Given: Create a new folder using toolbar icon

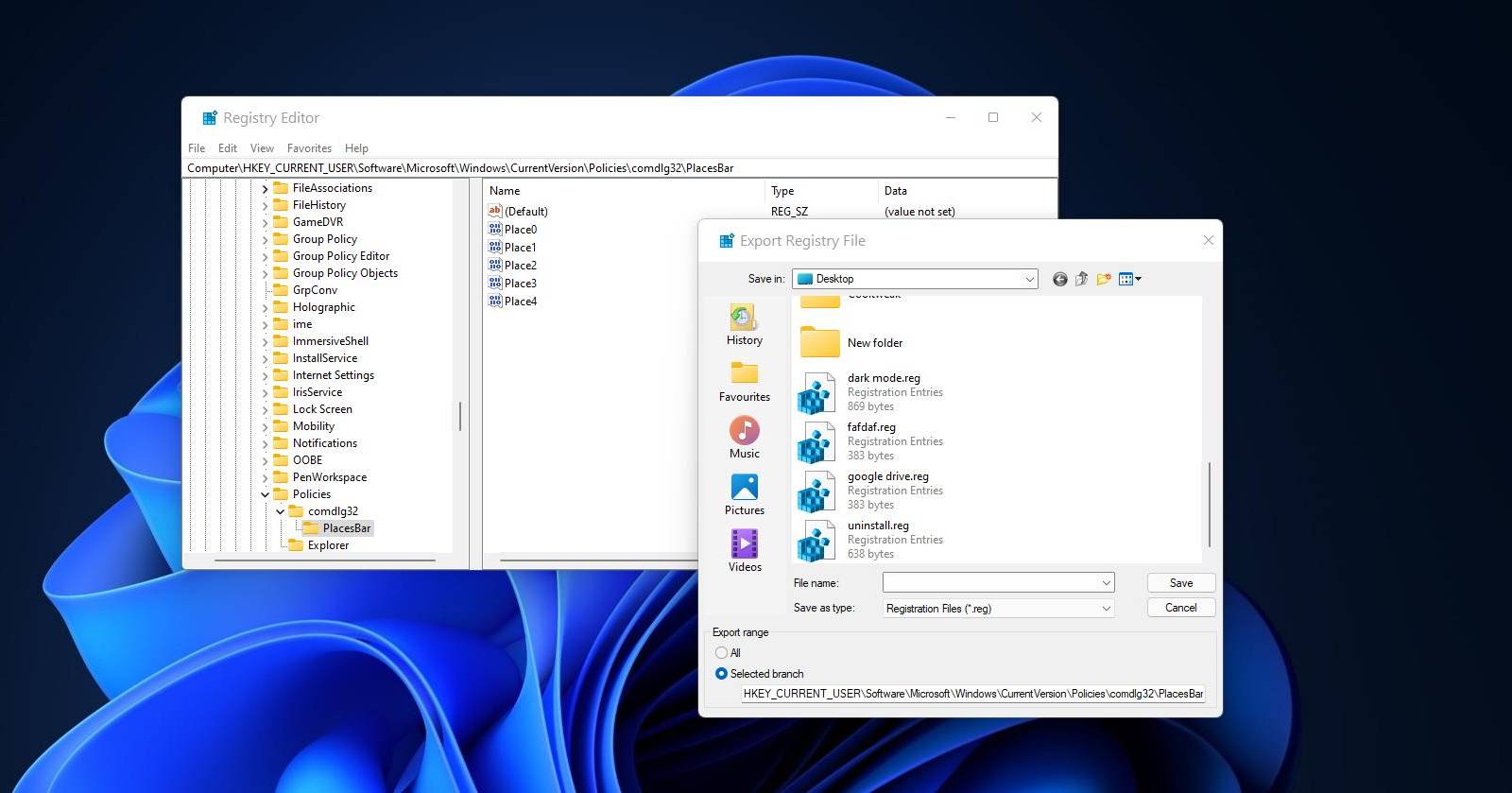Looking at the screenshot, I should pyautogui.click(x=1103, y=279).
